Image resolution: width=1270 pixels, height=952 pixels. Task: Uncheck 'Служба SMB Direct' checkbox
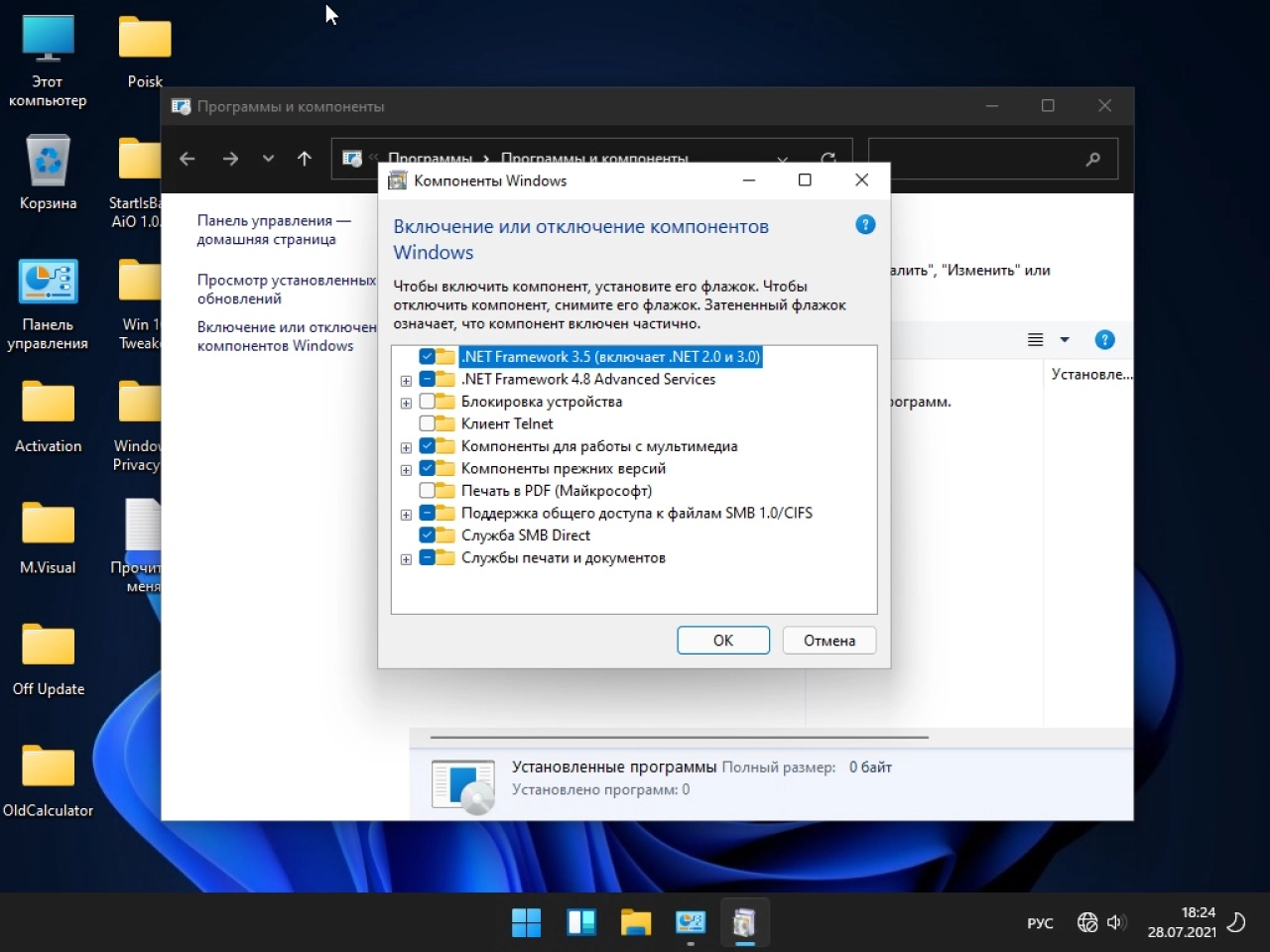pos(427,535)
